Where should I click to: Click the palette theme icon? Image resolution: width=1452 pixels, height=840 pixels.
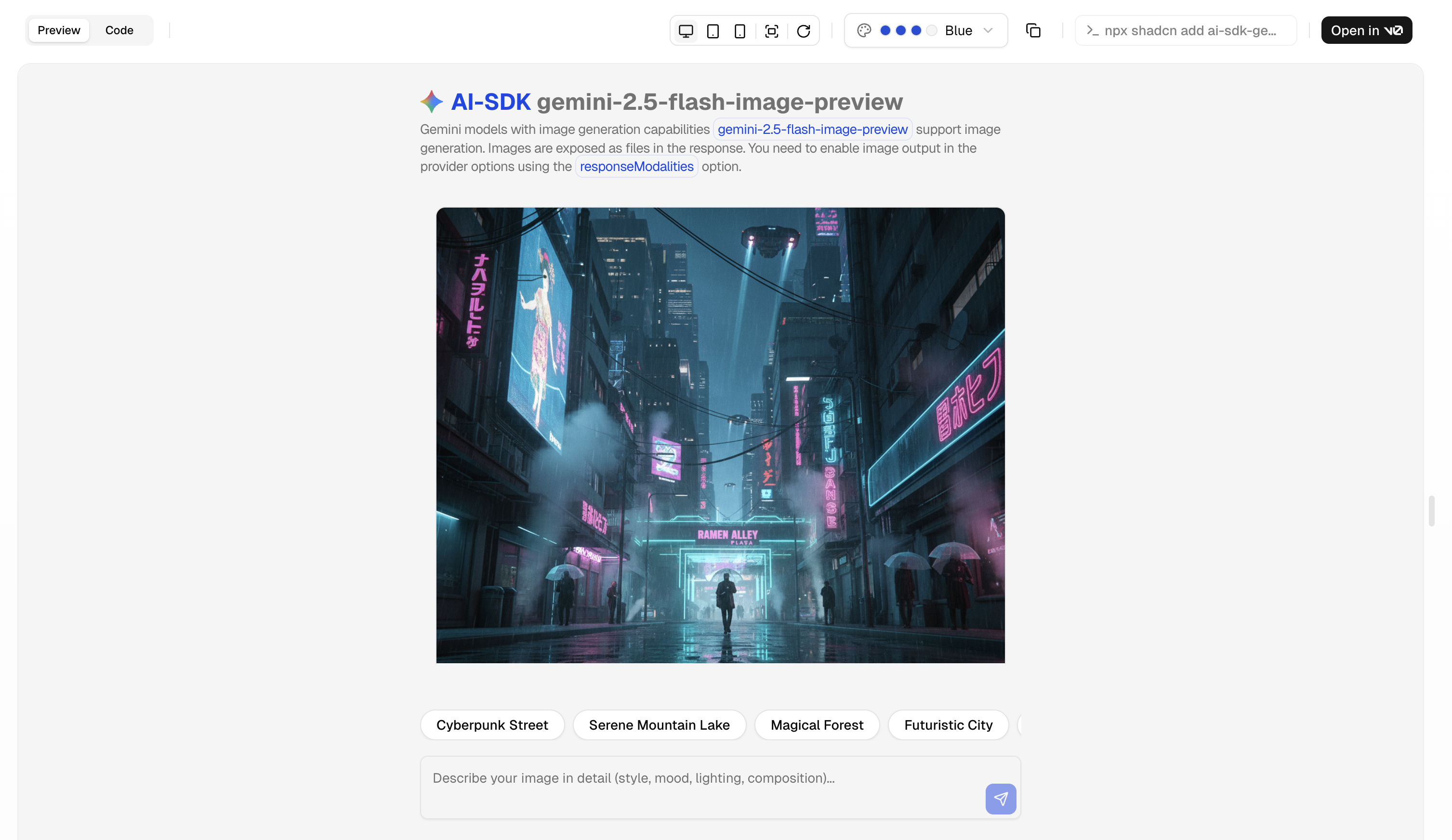click(864, 30)
